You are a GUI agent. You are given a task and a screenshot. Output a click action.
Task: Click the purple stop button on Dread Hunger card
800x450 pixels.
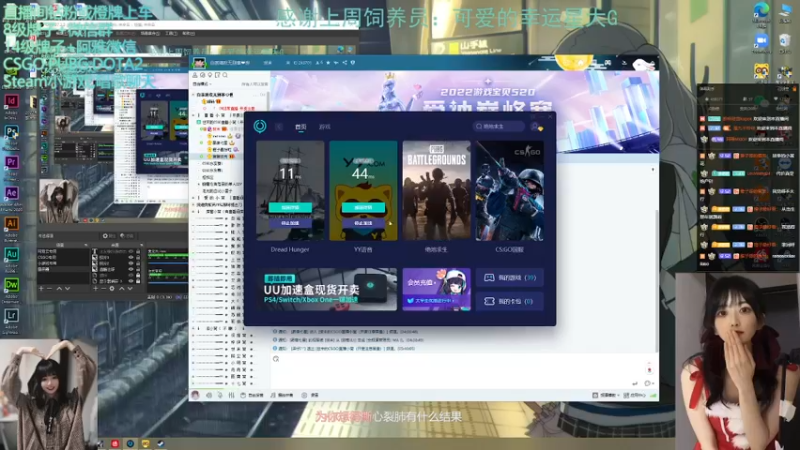coord(290,223)
